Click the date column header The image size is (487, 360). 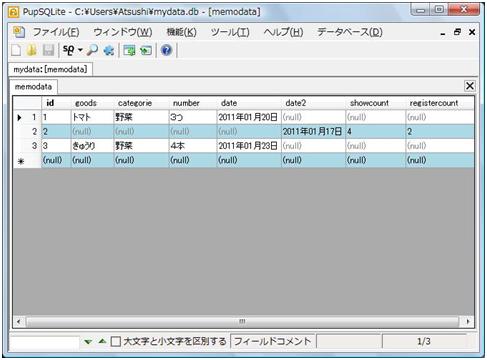coord(249,103)
